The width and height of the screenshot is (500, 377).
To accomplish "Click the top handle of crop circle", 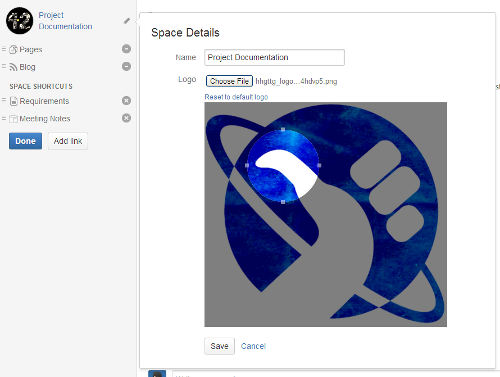I will click(283, 129).
